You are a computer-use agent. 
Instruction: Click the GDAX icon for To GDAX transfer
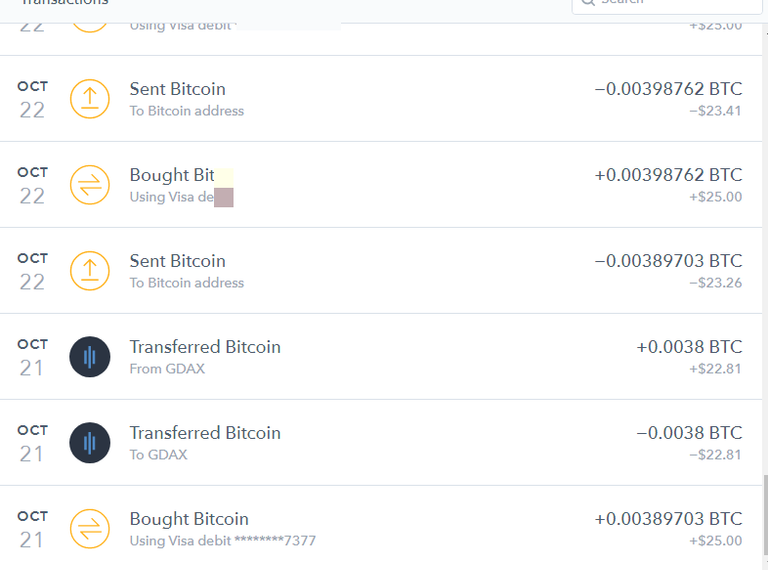[90, 443]
